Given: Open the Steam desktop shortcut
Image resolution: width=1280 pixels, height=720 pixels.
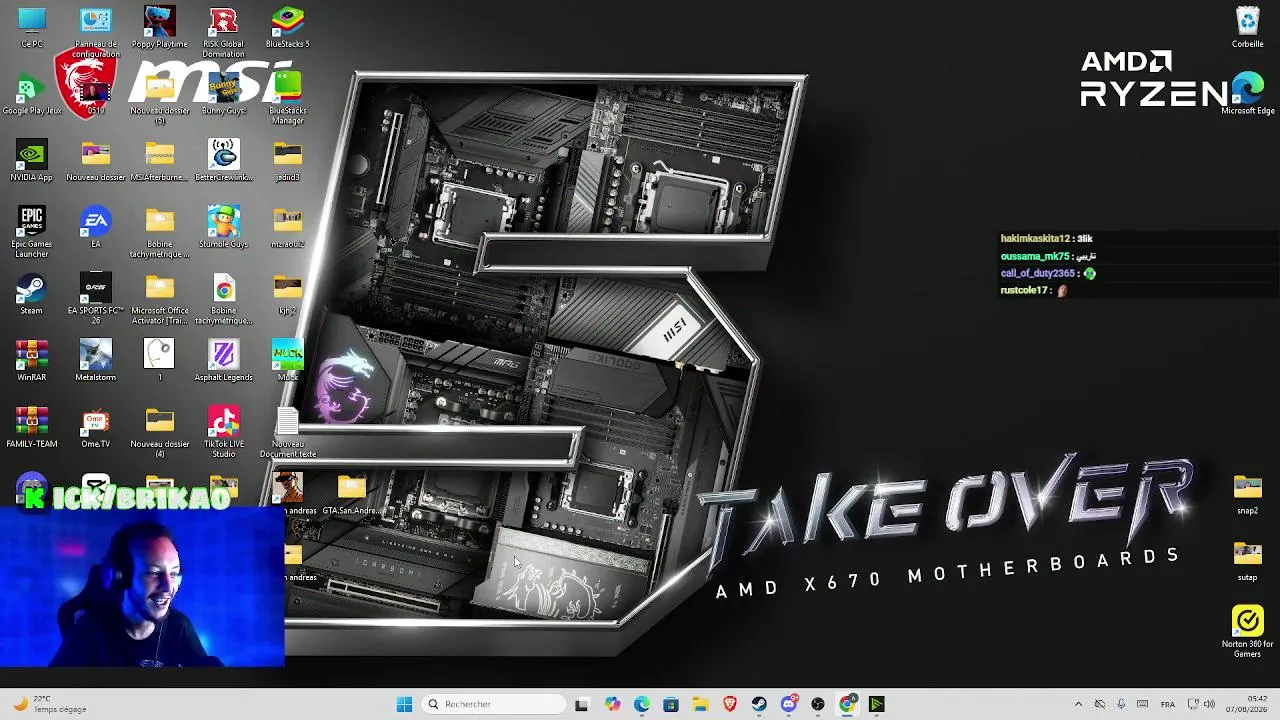Looking at the screenshot, I should point(32,294).
